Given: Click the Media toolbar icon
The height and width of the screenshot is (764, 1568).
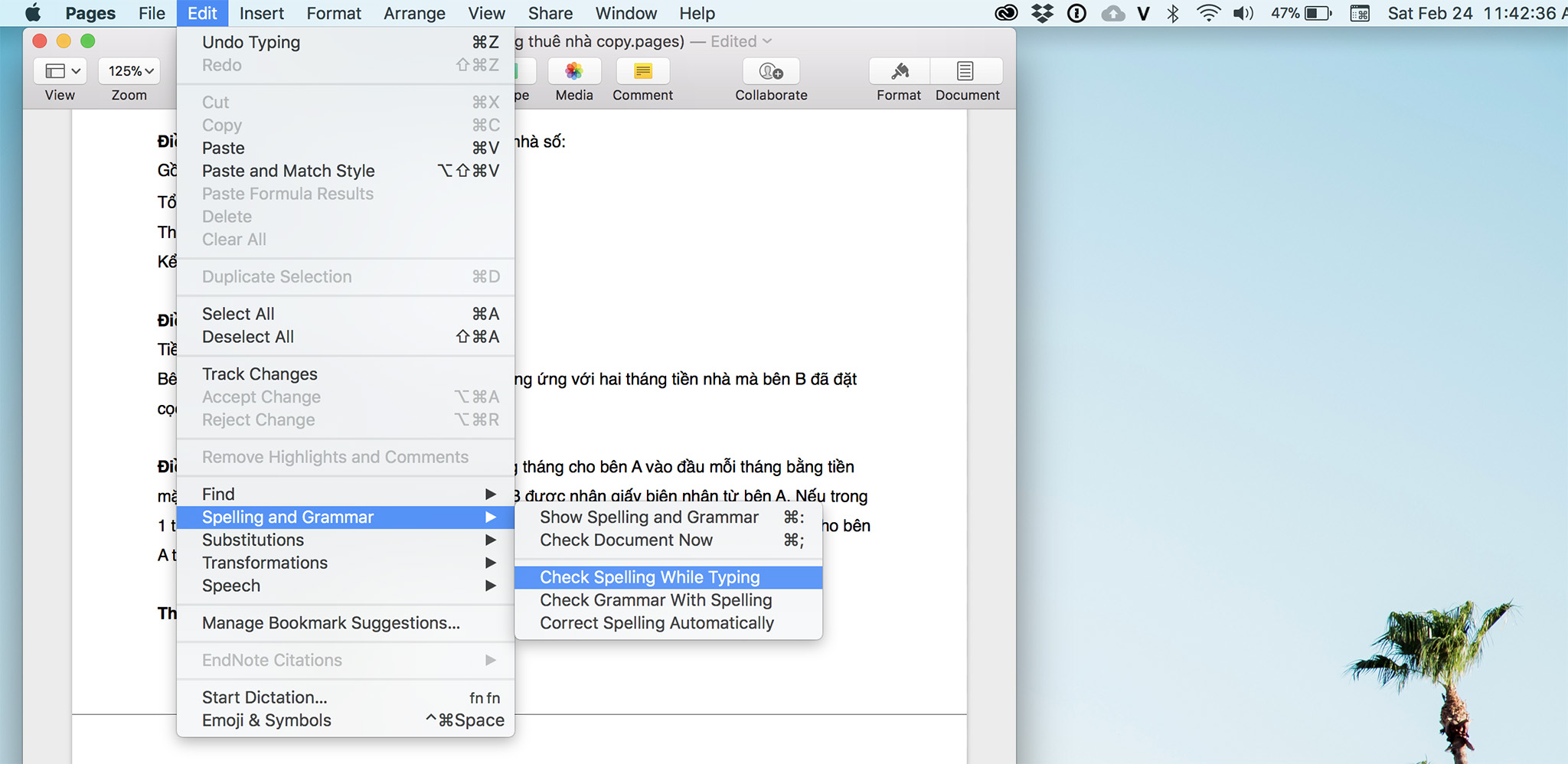Looking at the screenshot, I should [x=573, y=72].
